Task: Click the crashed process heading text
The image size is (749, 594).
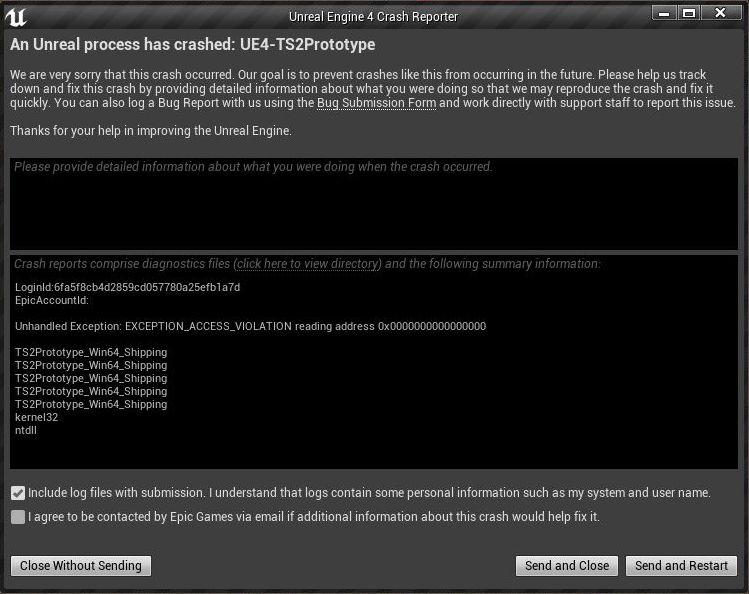Action: click(192, 45)
